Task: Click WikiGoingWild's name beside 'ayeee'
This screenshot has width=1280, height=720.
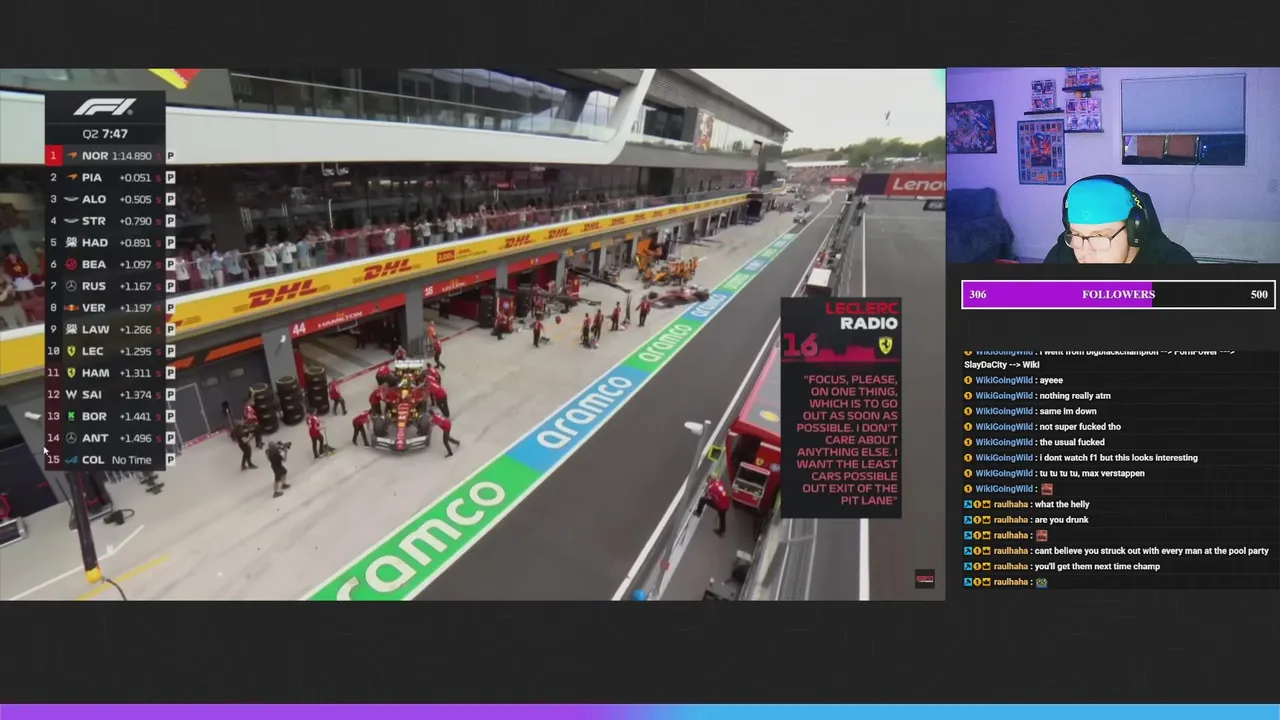Action: tap(1003, 380)
